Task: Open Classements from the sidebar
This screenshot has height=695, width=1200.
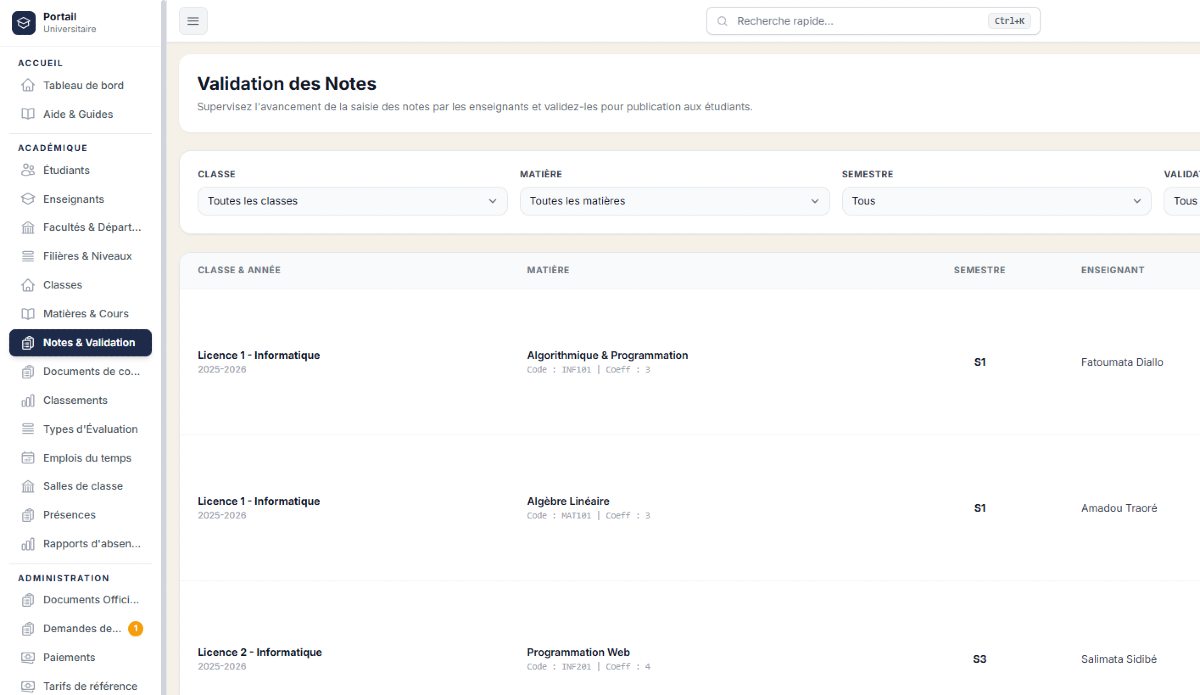Action: click(x=80, y=400)
